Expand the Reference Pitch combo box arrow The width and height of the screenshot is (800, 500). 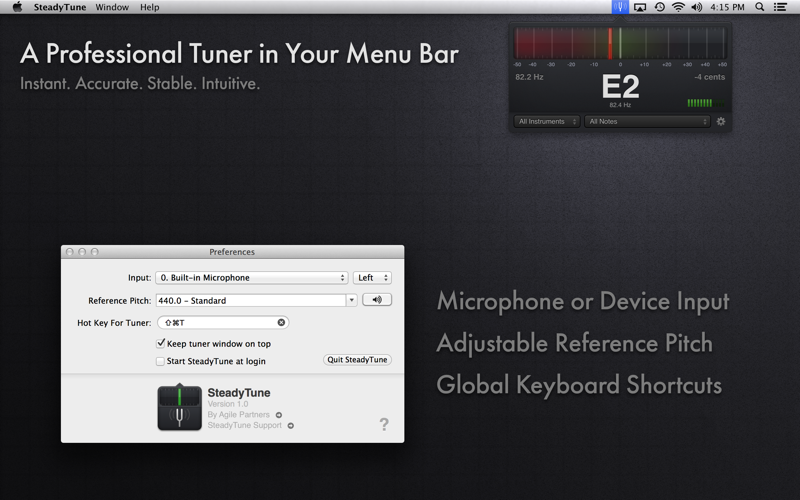(352, 300)
